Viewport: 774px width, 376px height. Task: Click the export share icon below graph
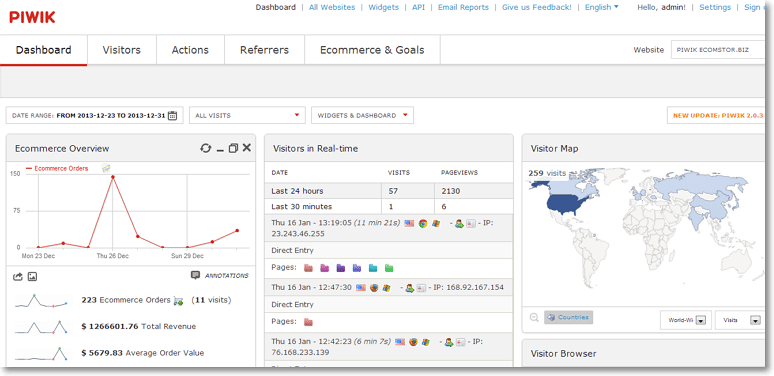coord(18,277)
